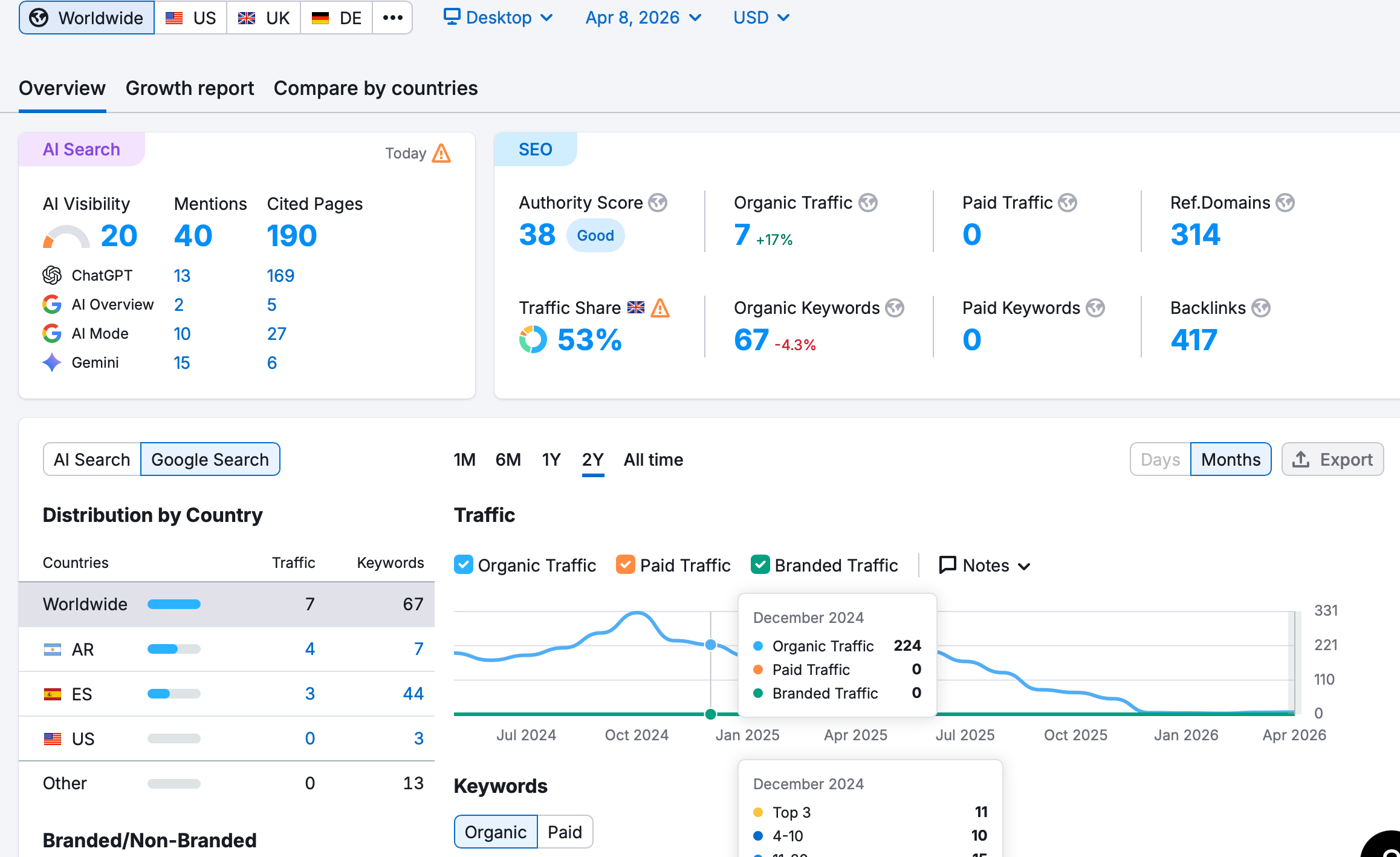The width and height of the screenshot is (1400, 857).
Task: Click the ChatGPT logo icon
Action: point(52,275)
